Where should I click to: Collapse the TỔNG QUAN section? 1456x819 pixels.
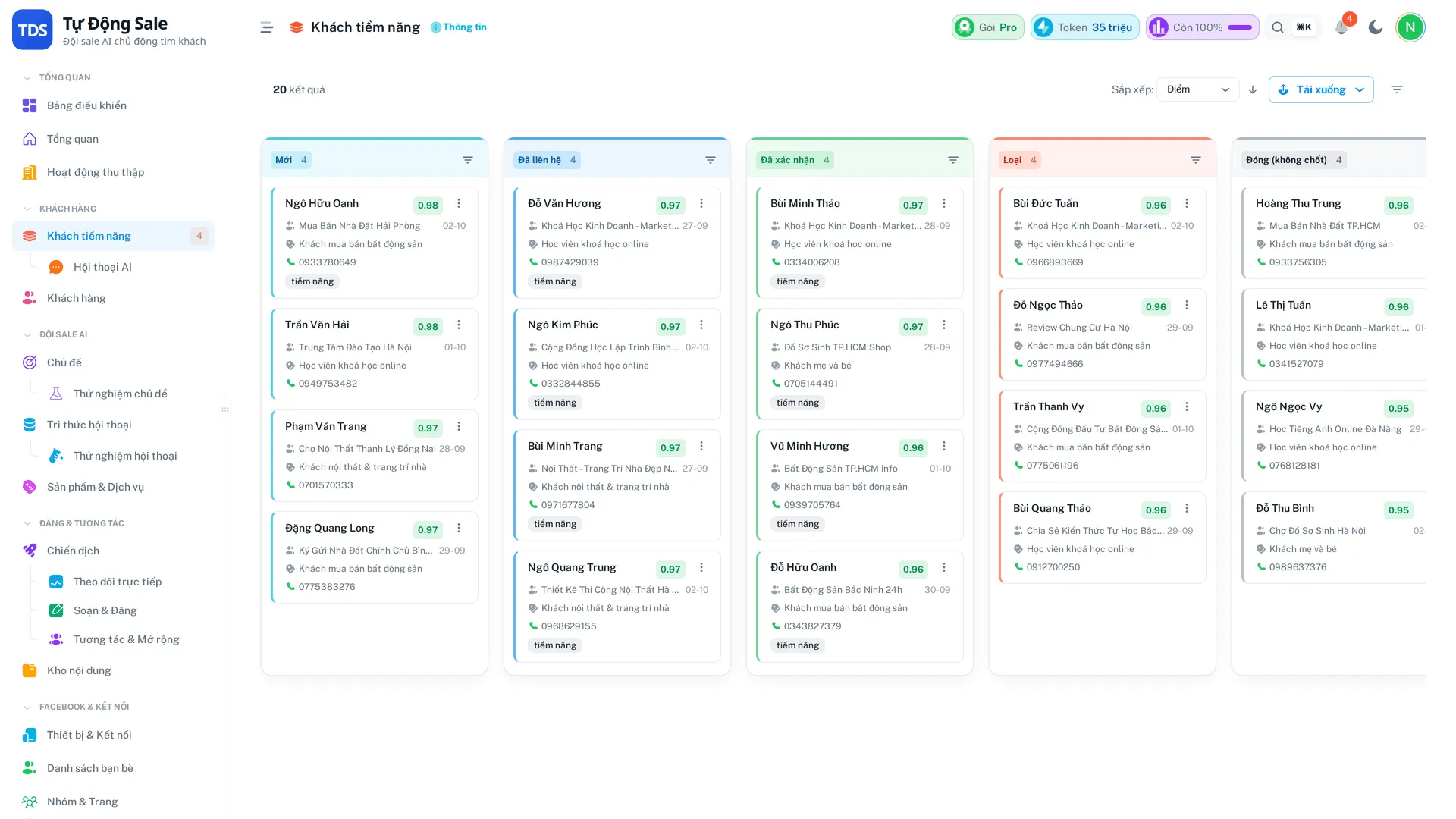(x=58, y=77)
